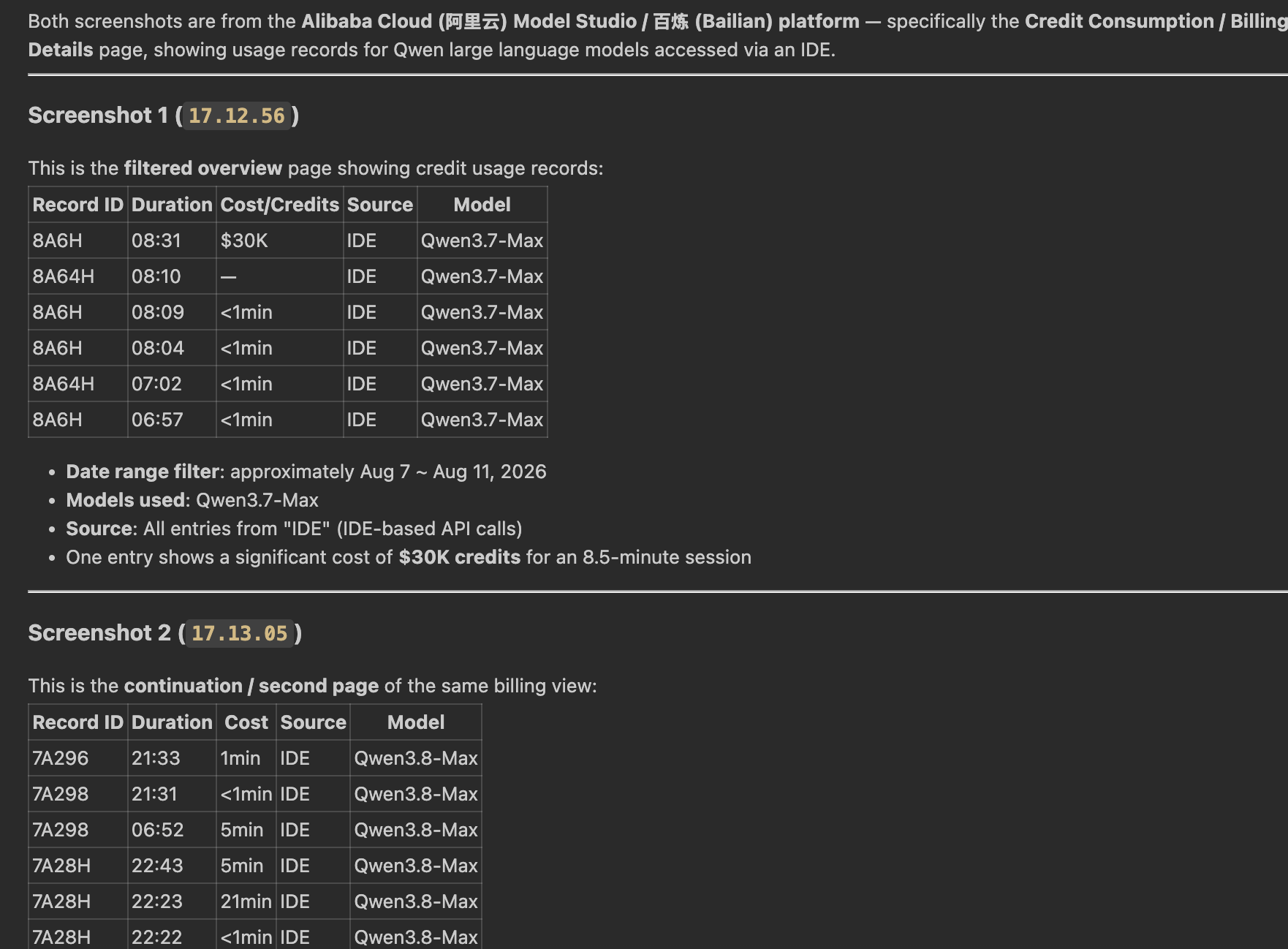This screenshot has width=1288, height=949.
Task: Click the "Screenshot 1" section heading
Action: tap(163, 116)
